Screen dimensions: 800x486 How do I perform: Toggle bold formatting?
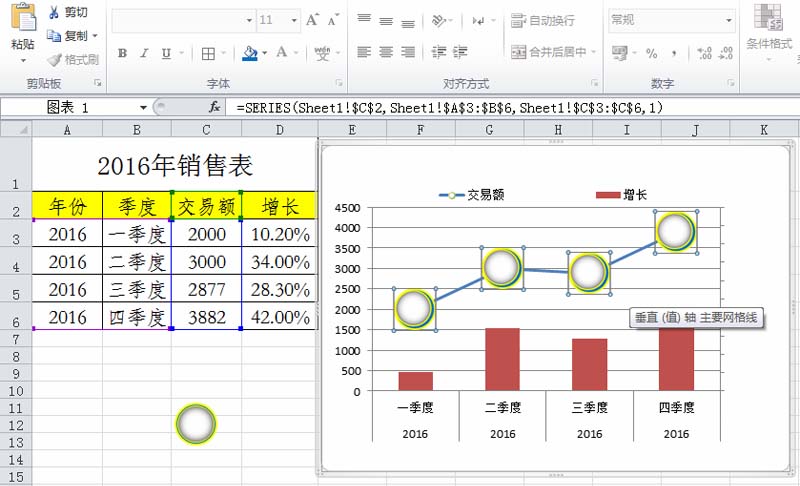click(x=122, y=53)
